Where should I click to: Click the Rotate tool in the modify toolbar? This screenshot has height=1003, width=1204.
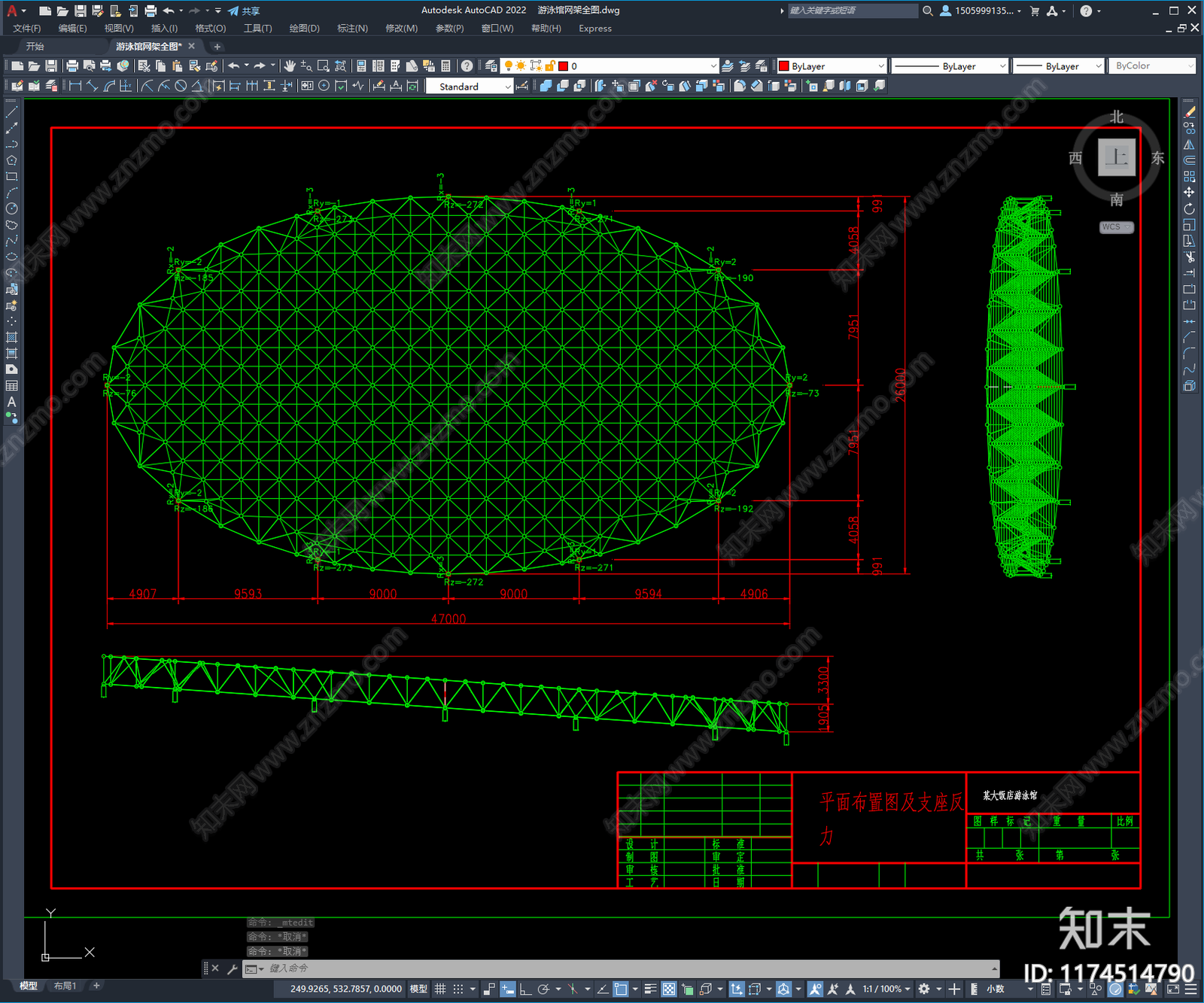(x=1189, y=209)
